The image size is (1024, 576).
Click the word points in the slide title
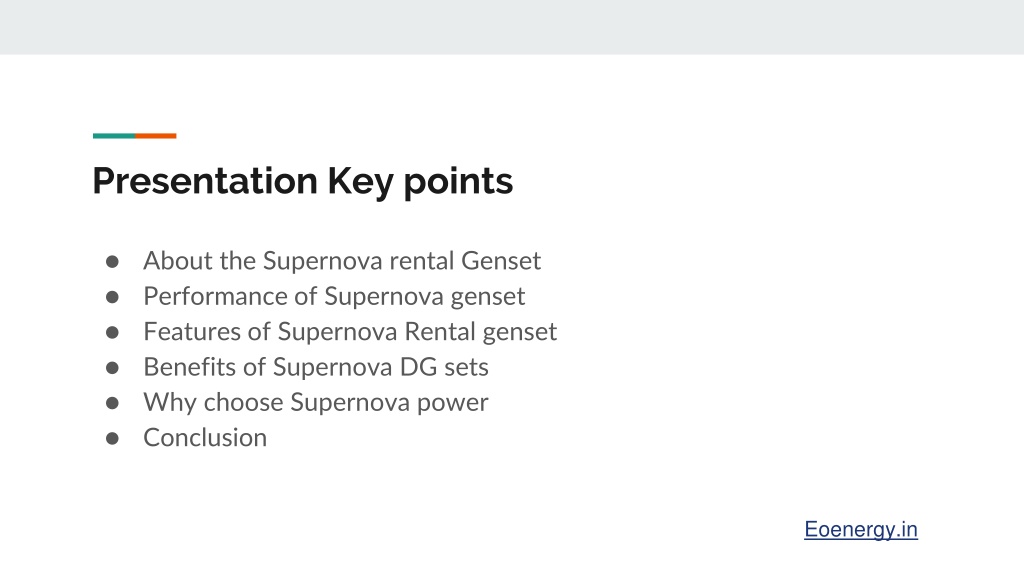458,182
